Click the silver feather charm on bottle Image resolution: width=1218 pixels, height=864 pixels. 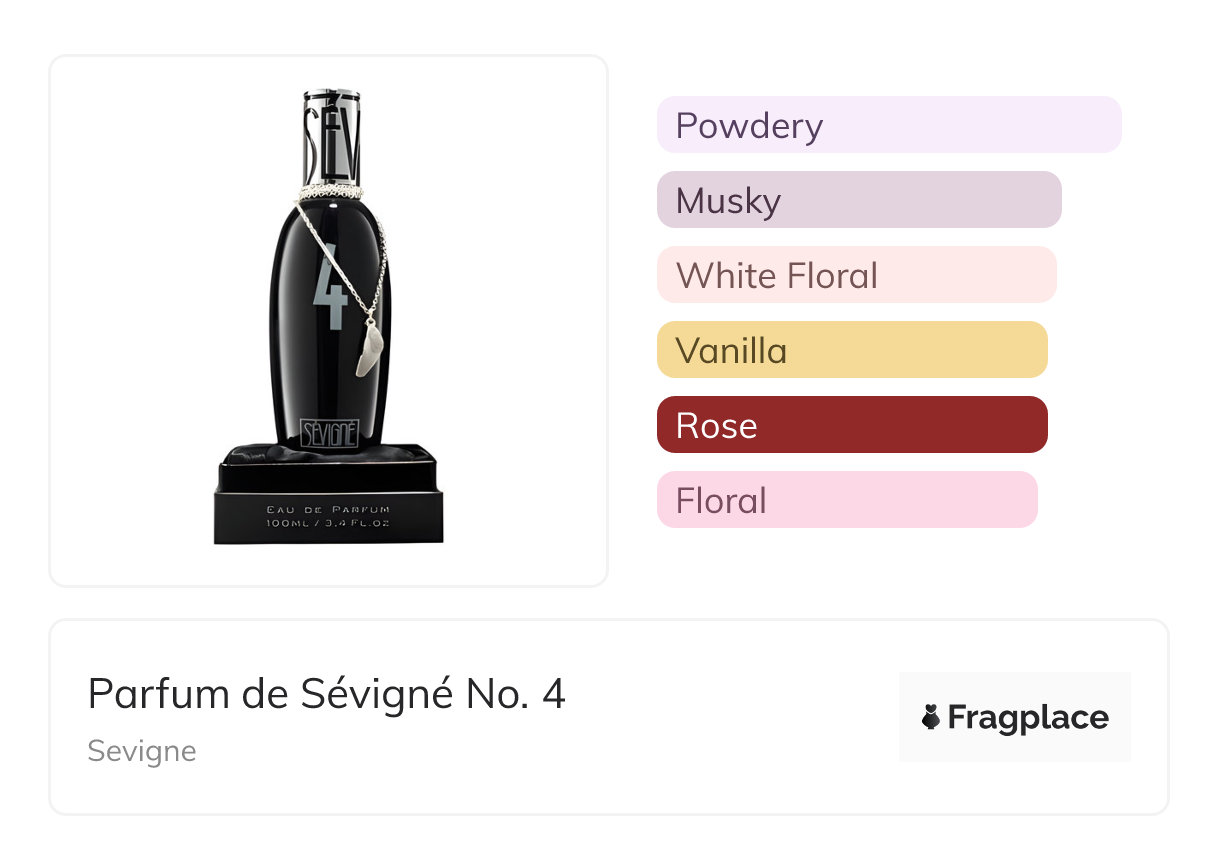pos(368,352)
